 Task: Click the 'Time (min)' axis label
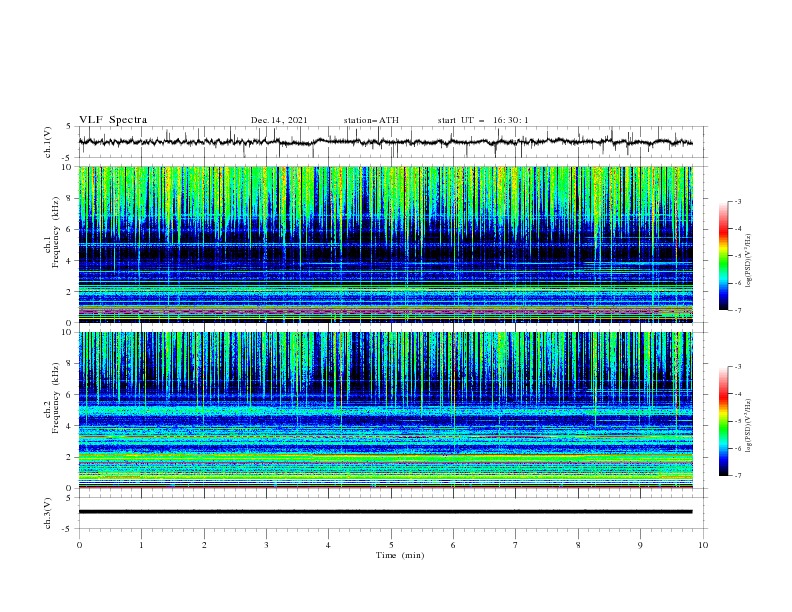click(400, 555)
